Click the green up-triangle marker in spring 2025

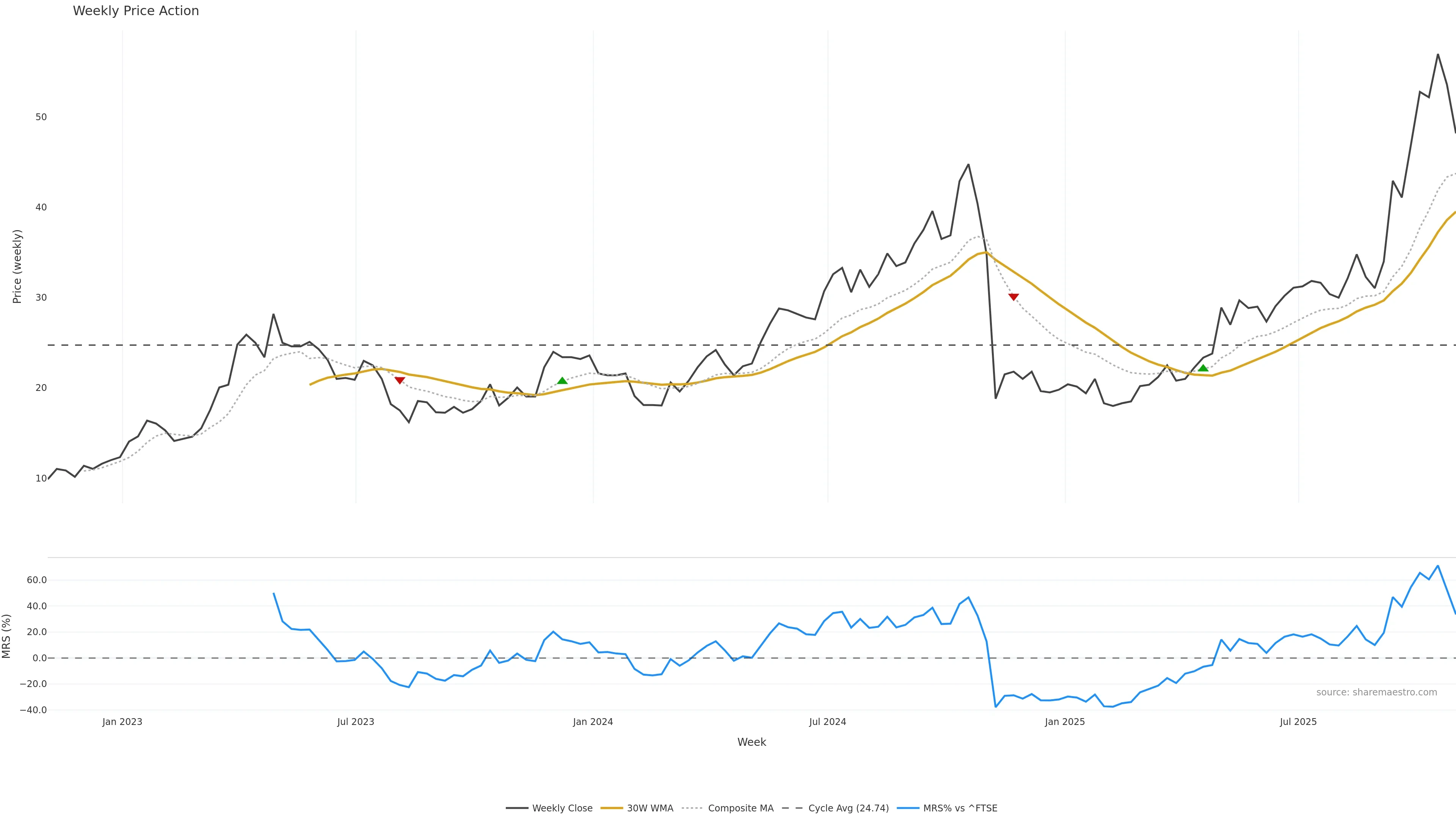coord(1203,368)
